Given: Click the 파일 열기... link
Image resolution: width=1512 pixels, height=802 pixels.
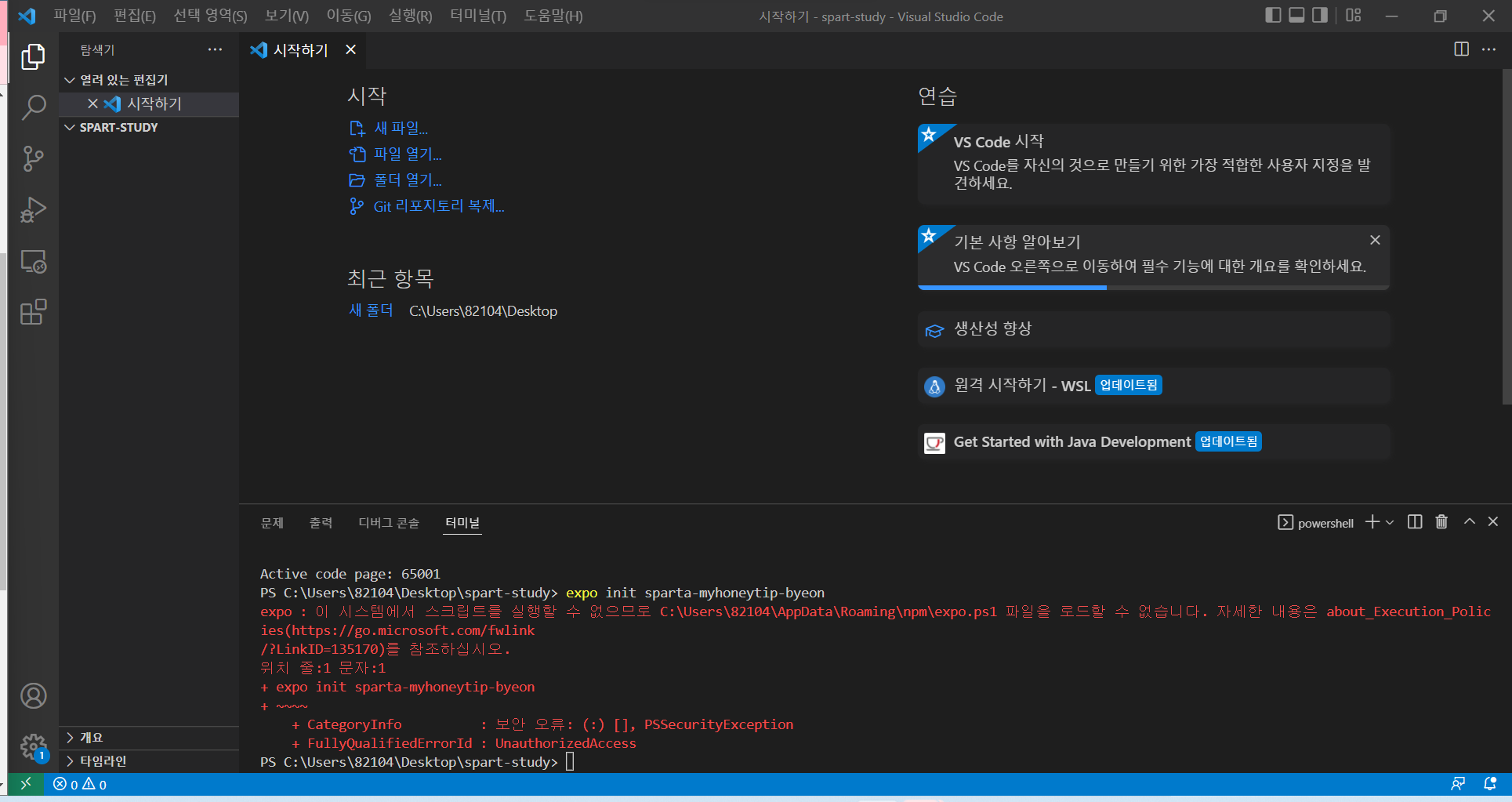Looking at the screenshot, I should [x=408, y=154].
